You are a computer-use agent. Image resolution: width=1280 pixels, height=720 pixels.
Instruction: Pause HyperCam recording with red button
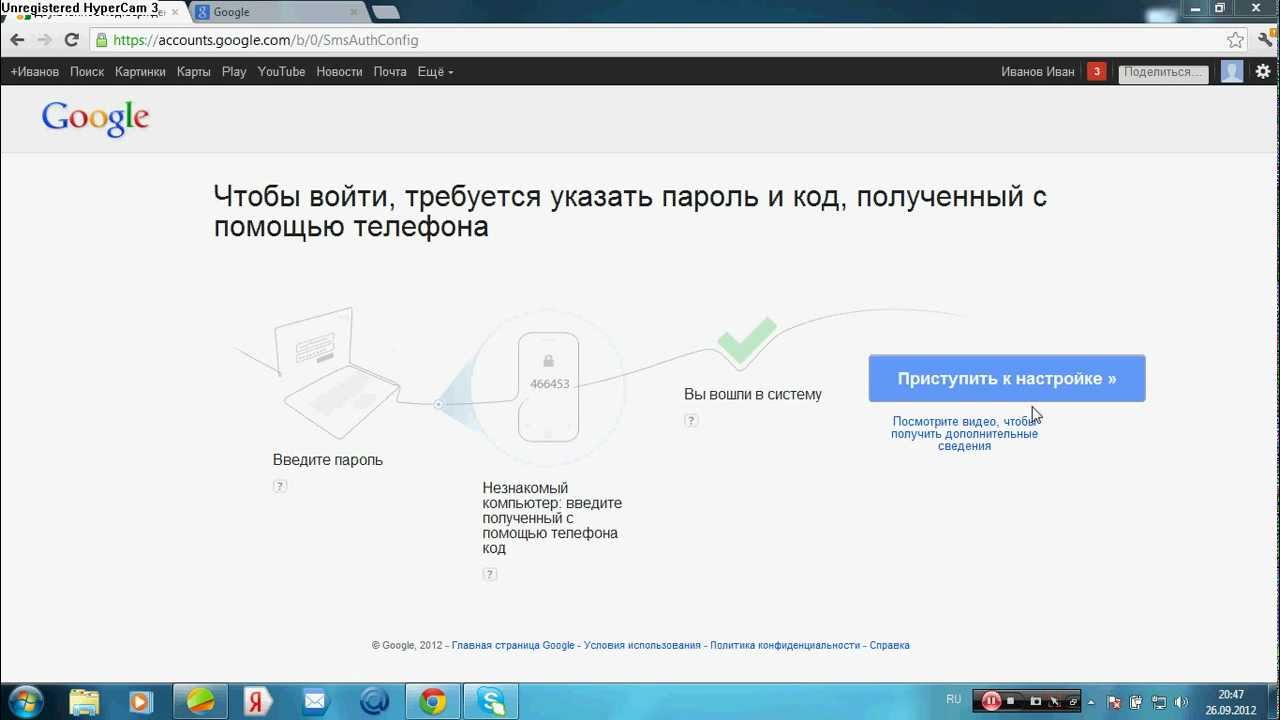point(991,701)
